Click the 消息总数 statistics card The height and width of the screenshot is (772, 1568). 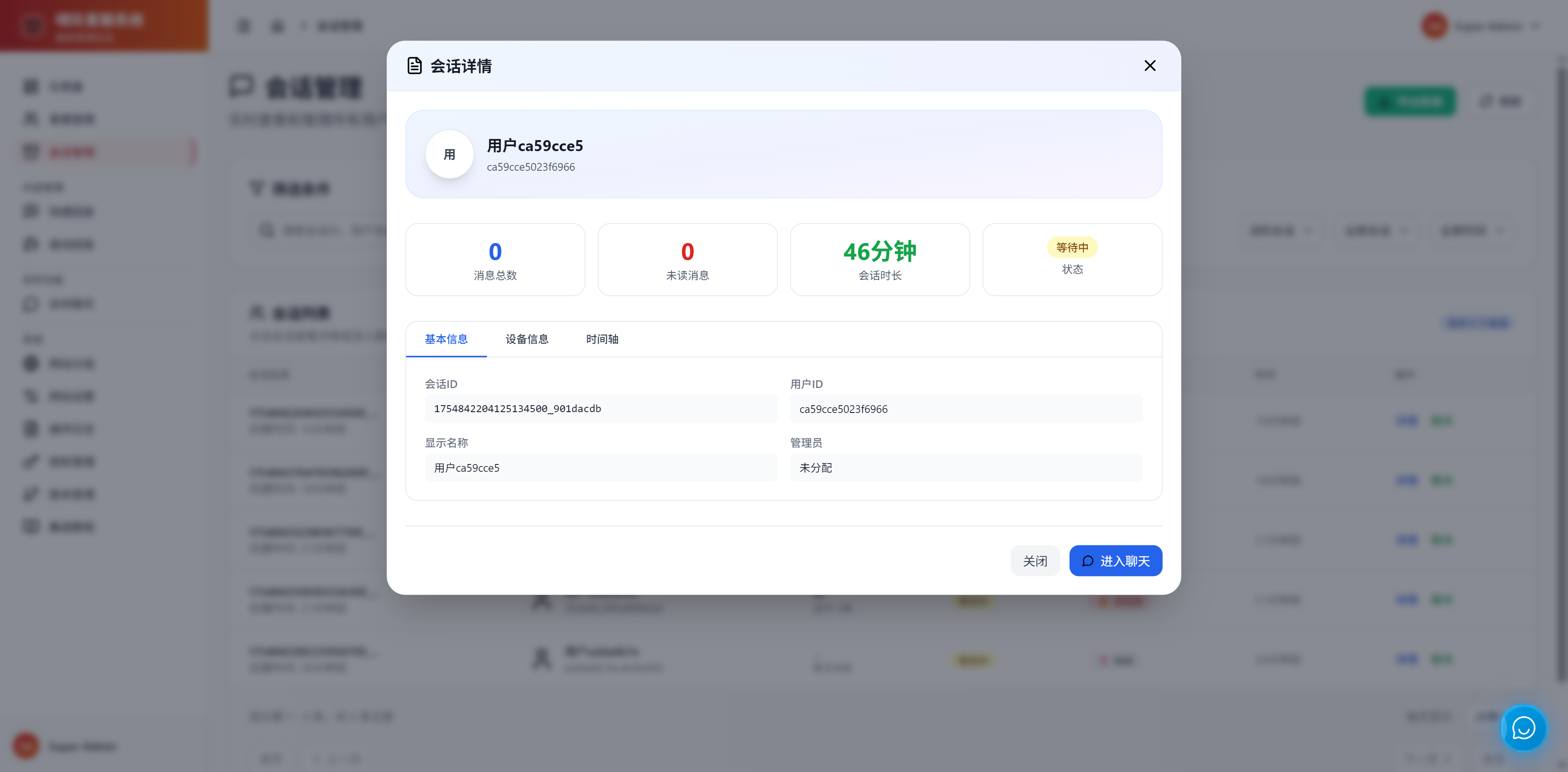[495, 260]
